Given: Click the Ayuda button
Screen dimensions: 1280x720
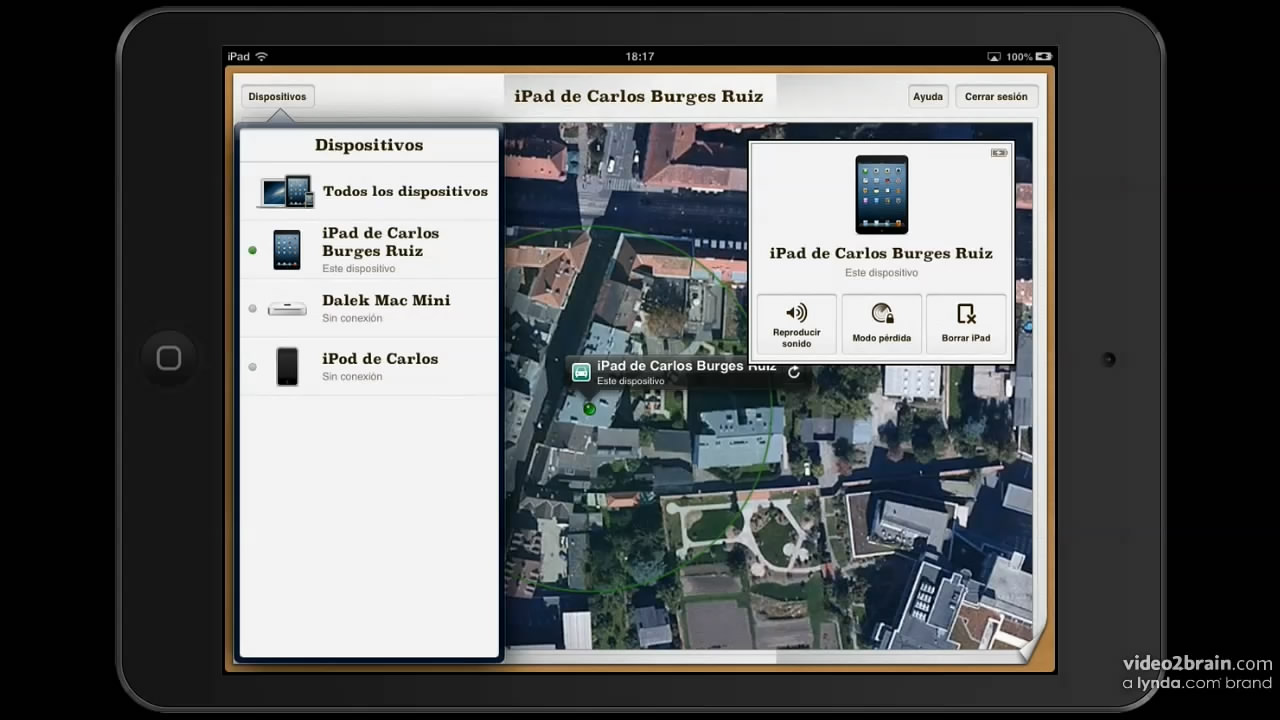Looking at the screenshot, I should tap(928, 97).
